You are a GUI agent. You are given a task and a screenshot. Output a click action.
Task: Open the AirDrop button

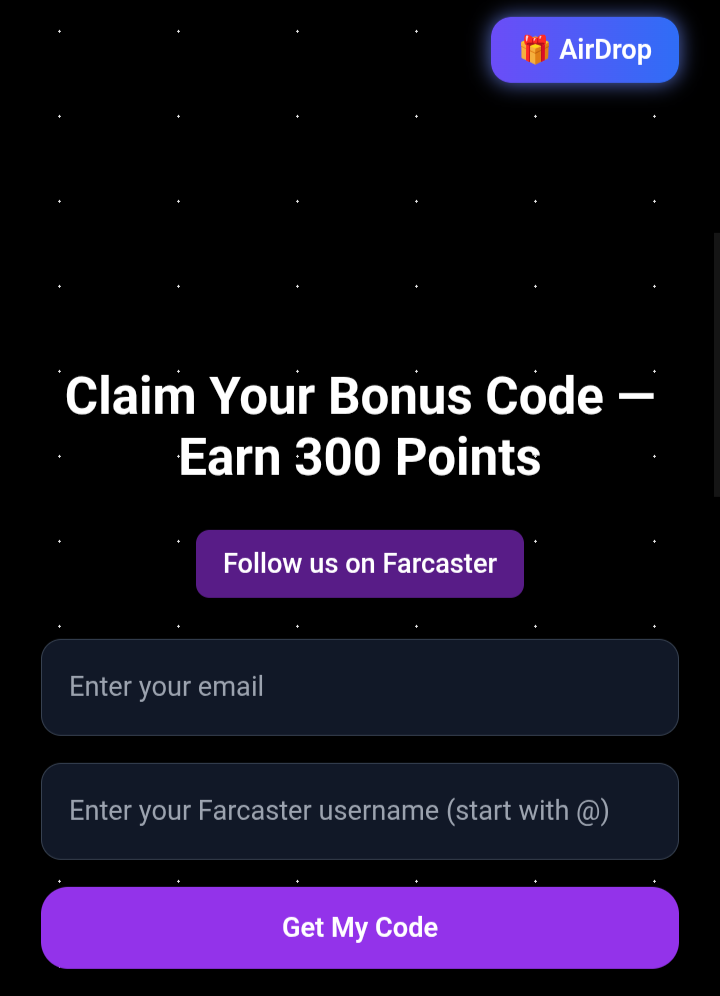[x=585, y=50]
